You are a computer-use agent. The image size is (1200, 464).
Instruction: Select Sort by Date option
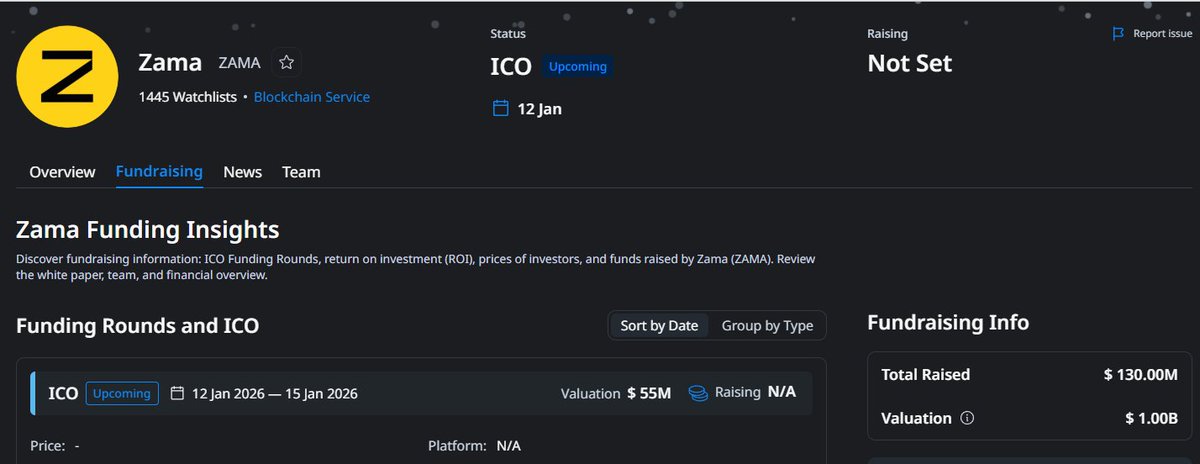(x=659, y=325)
